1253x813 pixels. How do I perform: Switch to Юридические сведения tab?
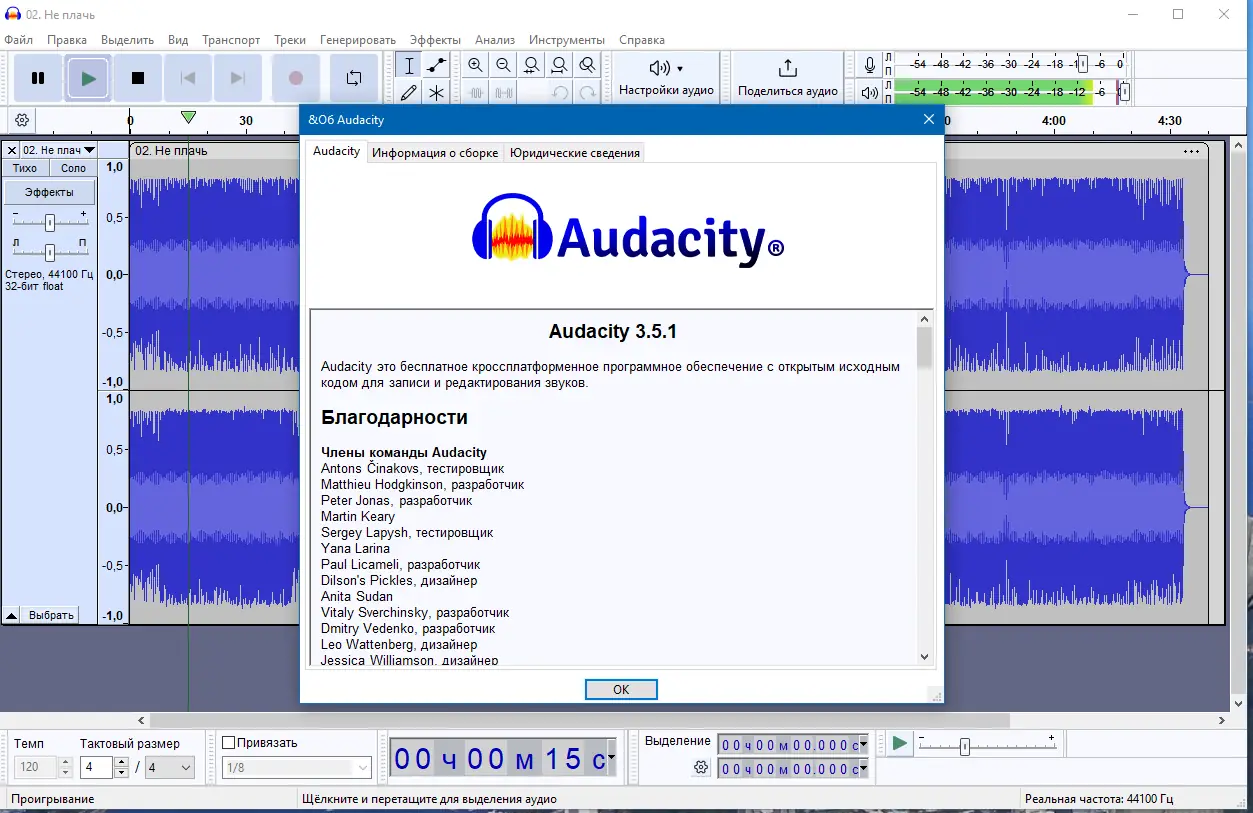575,153
